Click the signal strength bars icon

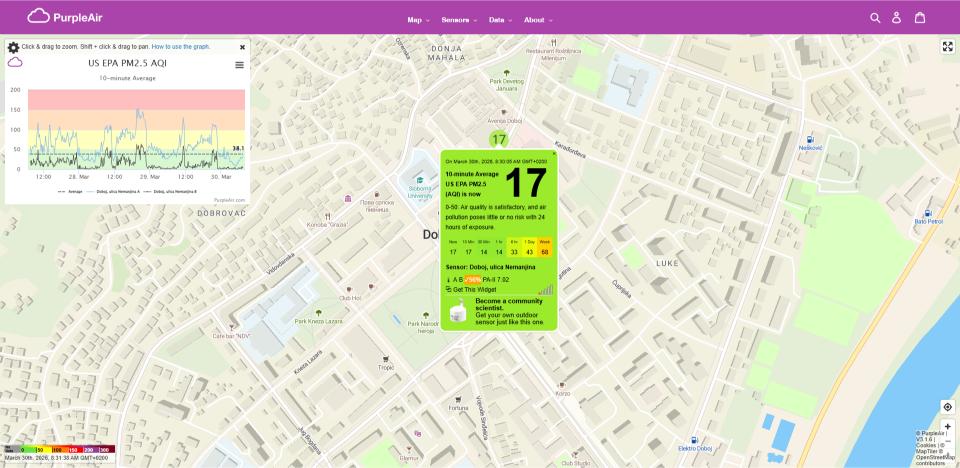coord(546,289)
